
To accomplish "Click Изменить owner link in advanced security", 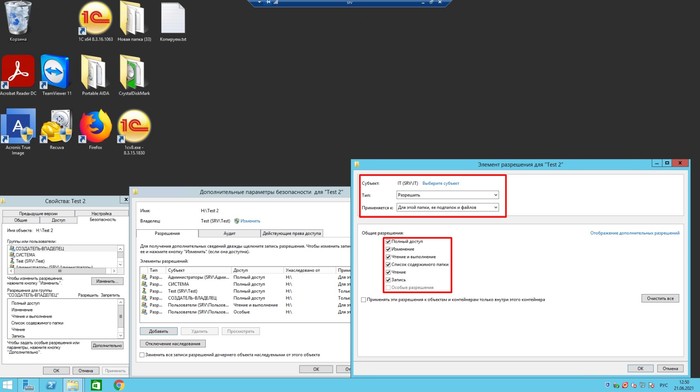I will point(250,221).
